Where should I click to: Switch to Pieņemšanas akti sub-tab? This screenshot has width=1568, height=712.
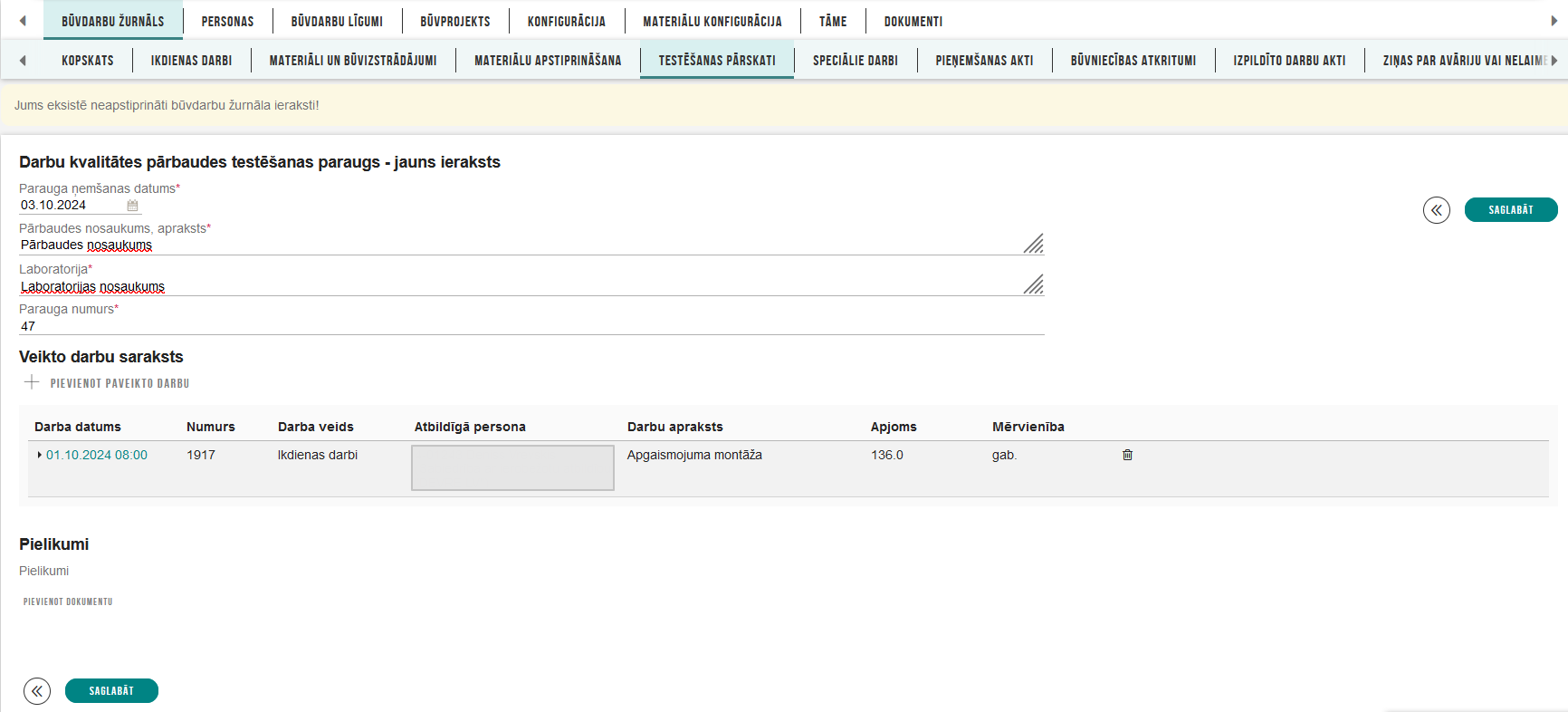pos(984,61)
